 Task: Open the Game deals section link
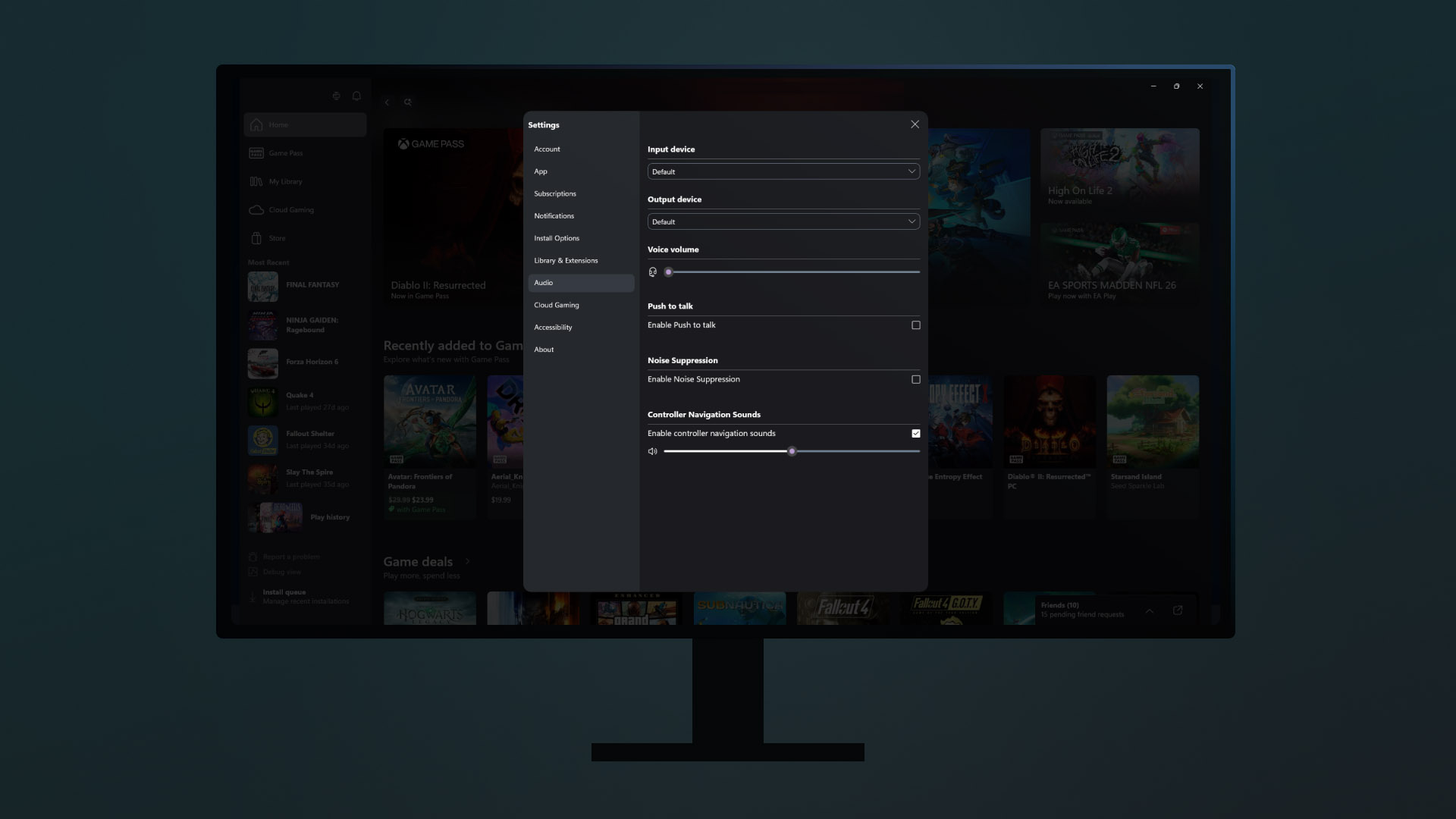[468, 562]
